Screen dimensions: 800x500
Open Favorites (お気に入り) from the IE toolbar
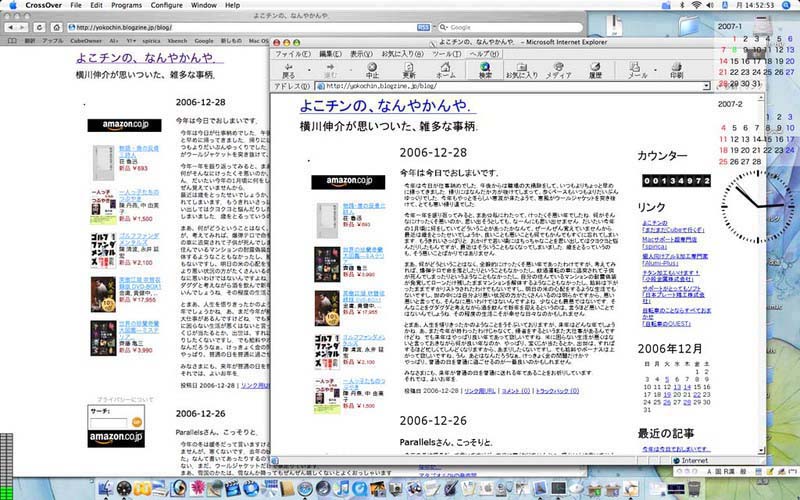coord(521,70)
